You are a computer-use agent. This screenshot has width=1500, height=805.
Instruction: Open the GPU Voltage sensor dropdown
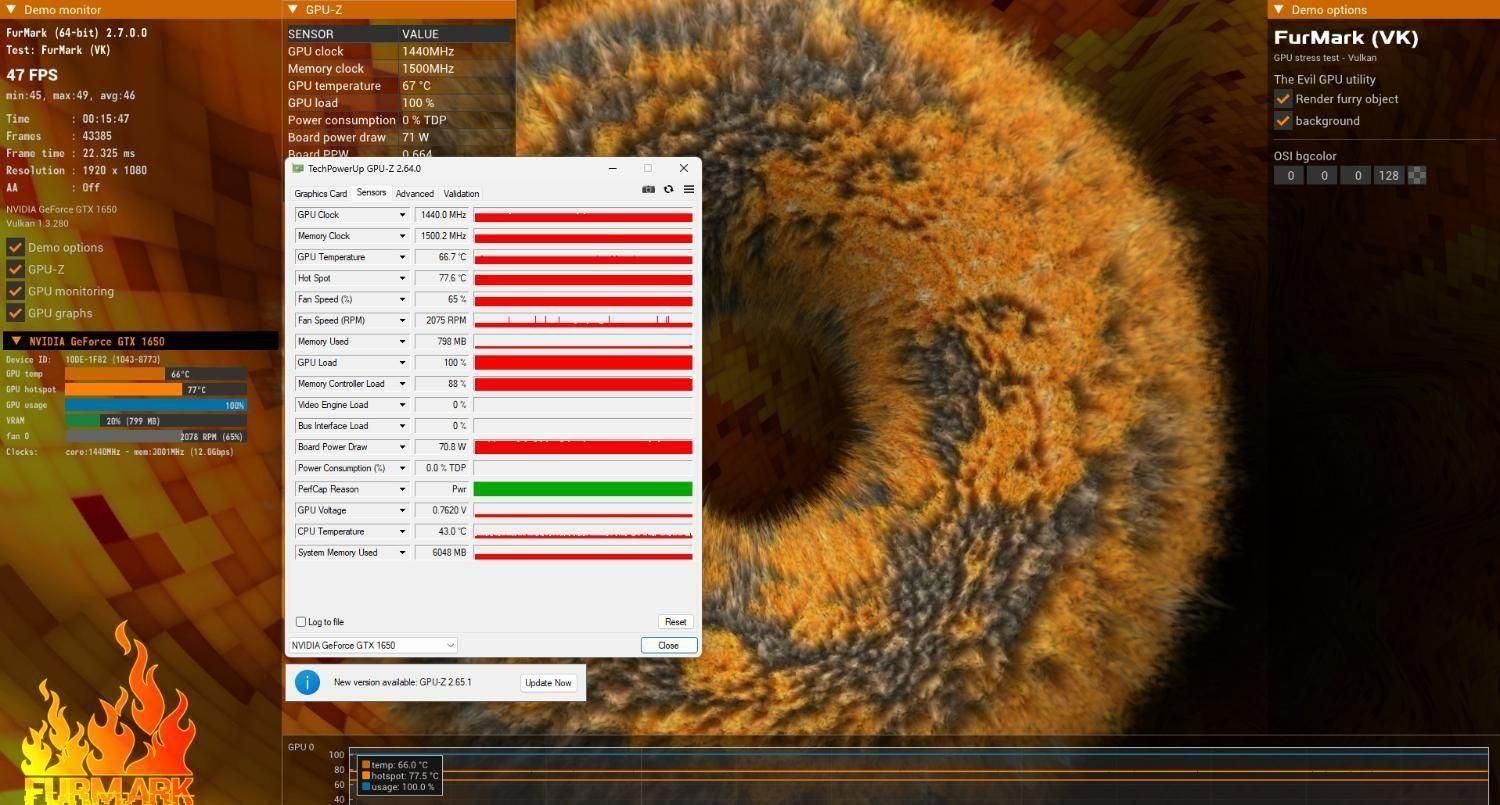point(403,510)
